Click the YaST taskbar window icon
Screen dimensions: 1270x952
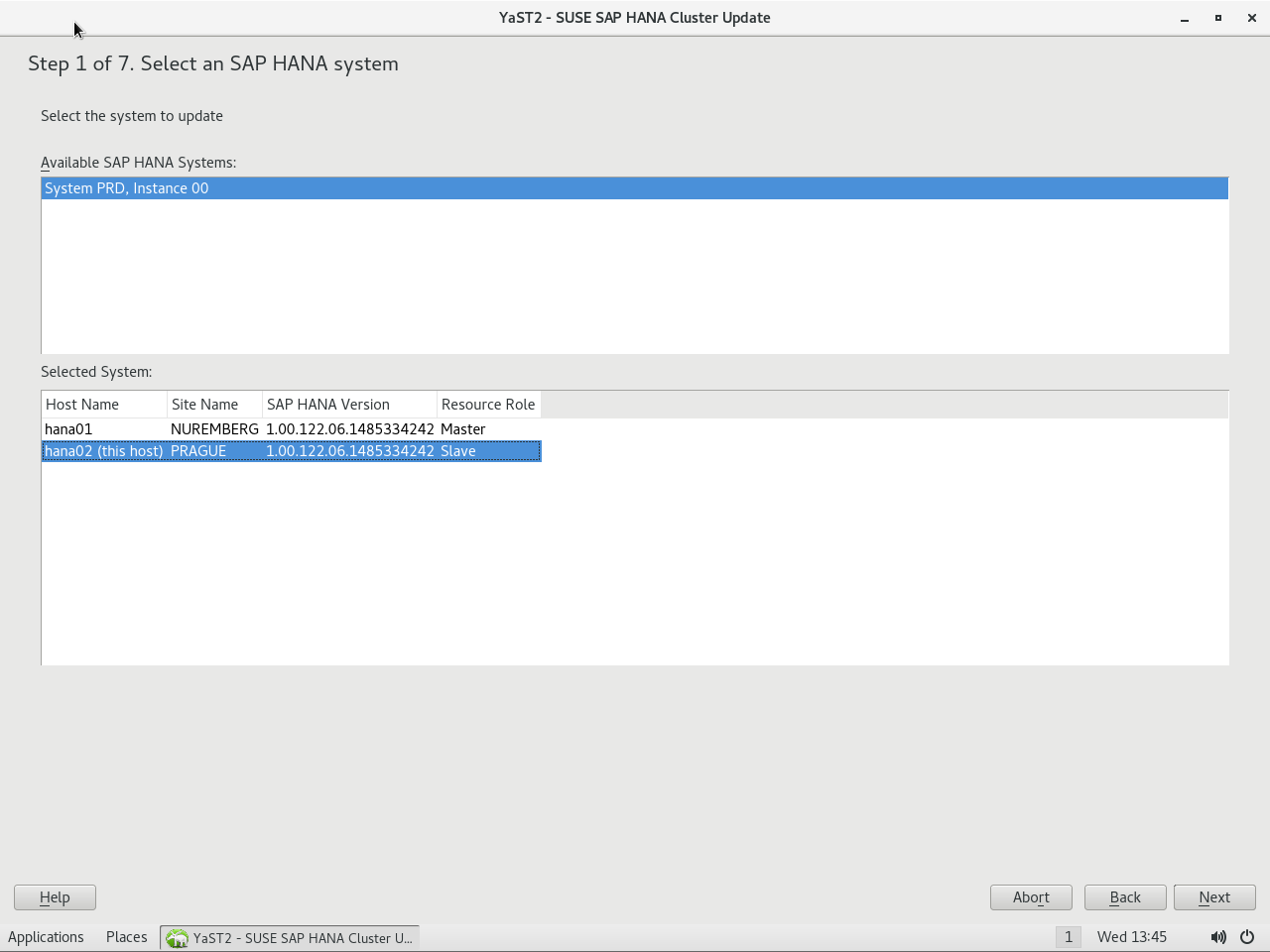point(178,938)
